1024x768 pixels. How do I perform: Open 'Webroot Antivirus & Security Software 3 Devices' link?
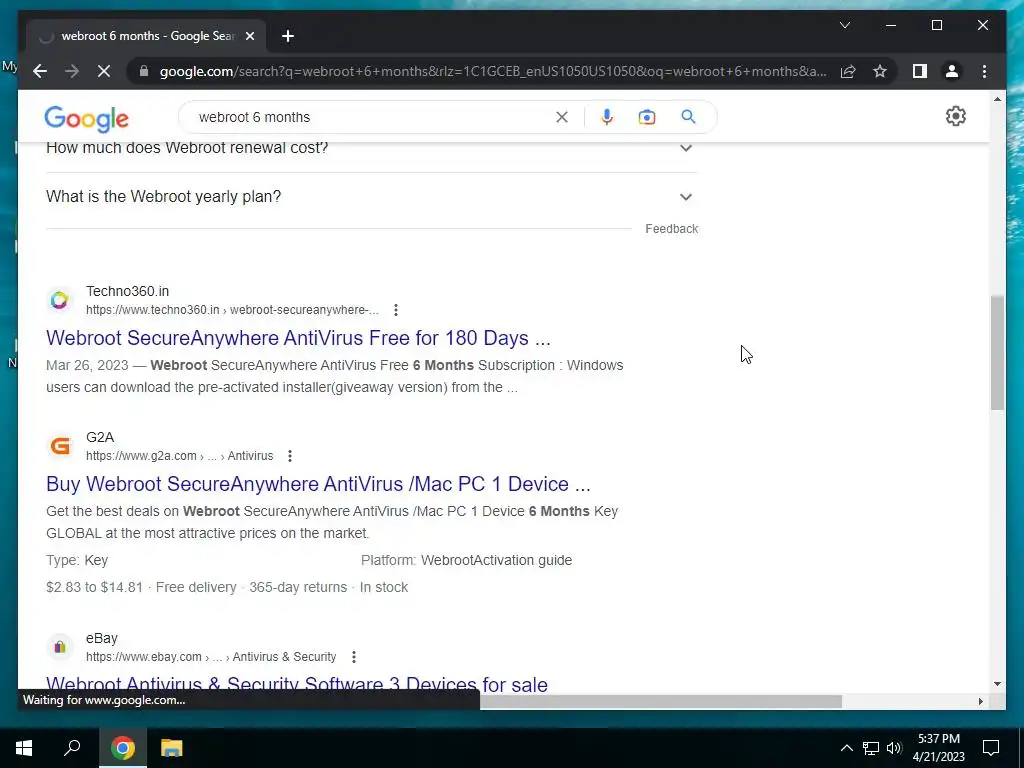[296, 684]
